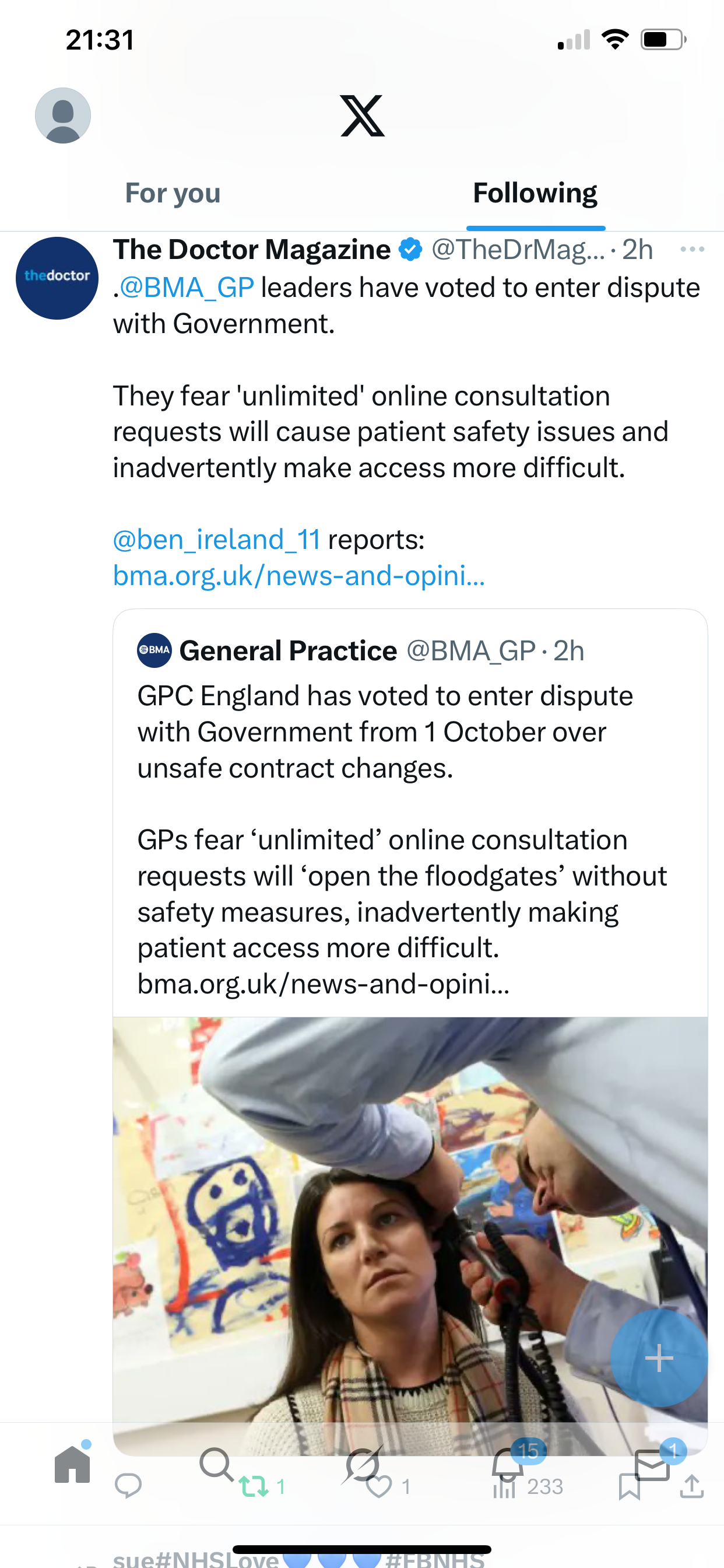Open Messages envelope icon
The width and height of the screenshot is (724, 1568).
[652, 1465]
